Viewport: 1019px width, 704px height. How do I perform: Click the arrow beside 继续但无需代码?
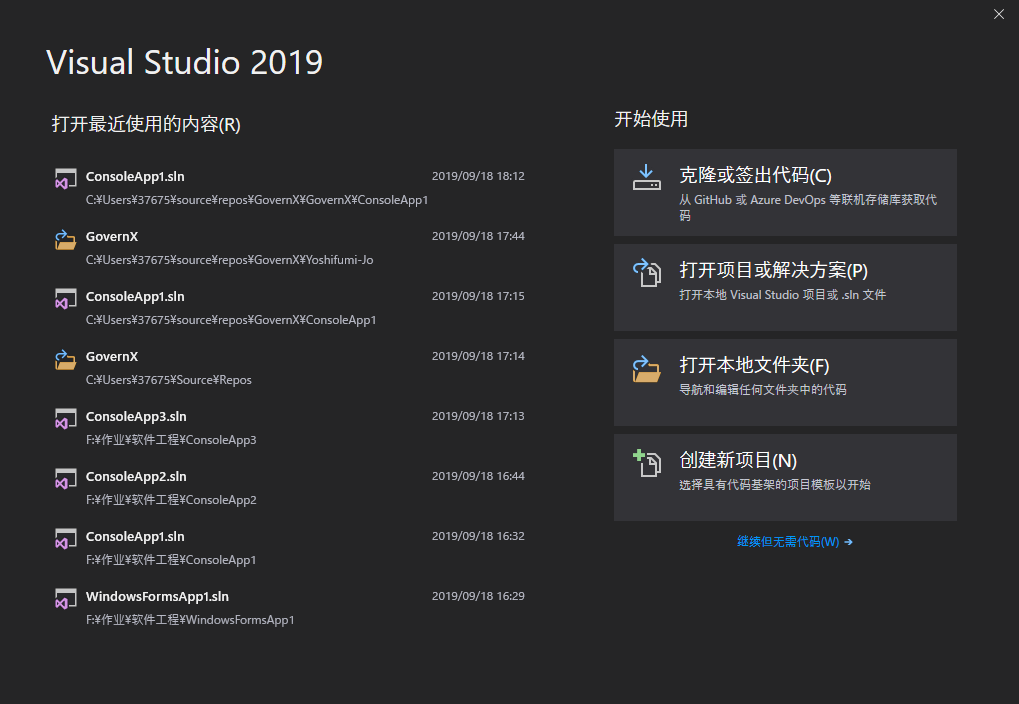click(x=848, y=541)
